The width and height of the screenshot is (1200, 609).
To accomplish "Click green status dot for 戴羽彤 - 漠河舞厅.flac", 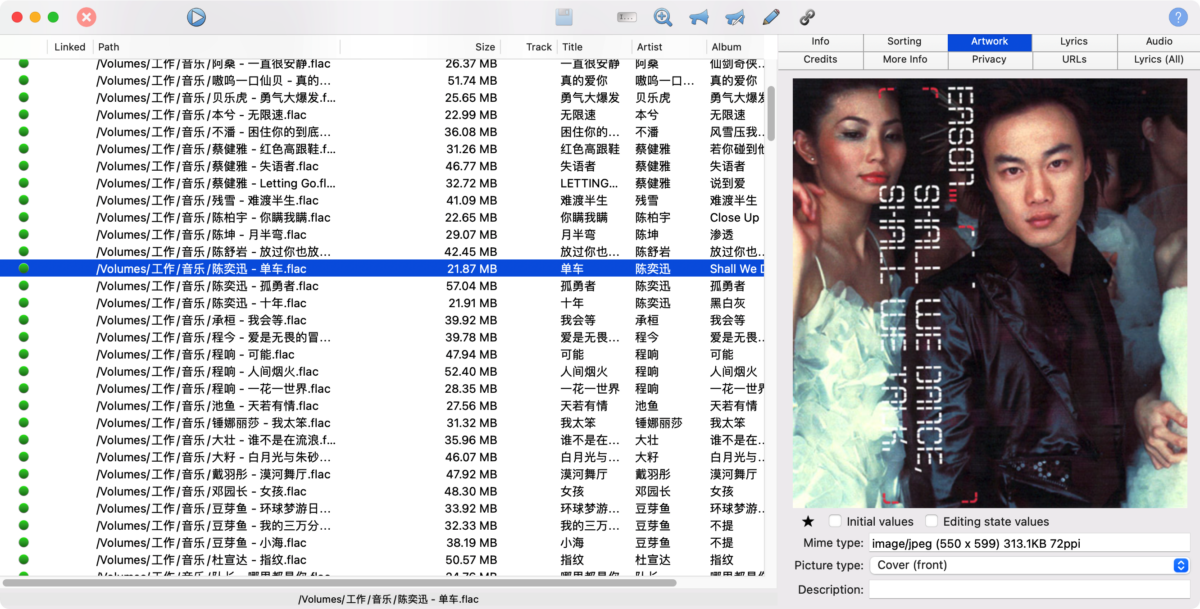I will [24, 474].
